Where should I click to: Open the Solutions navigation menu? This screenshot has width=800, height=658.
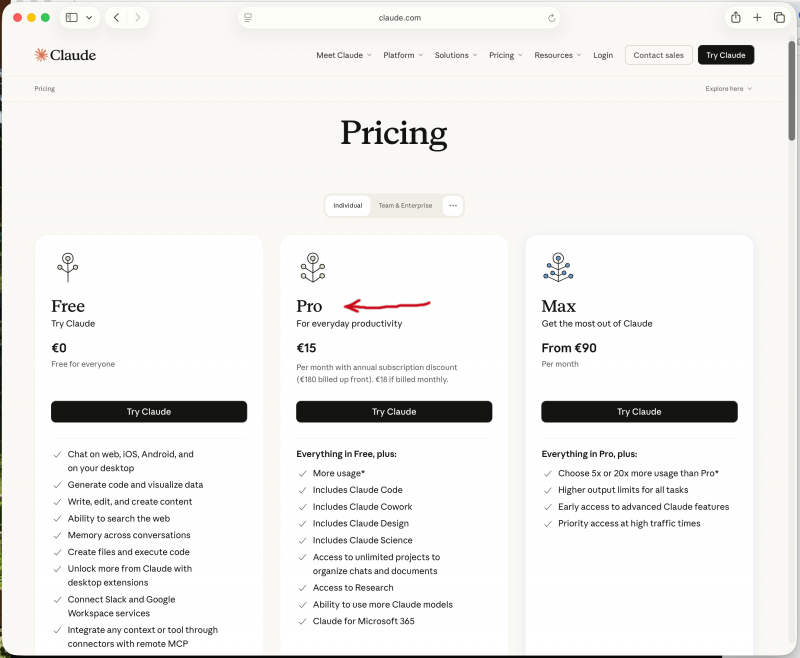pyautogui.click(x=456, y=55)
